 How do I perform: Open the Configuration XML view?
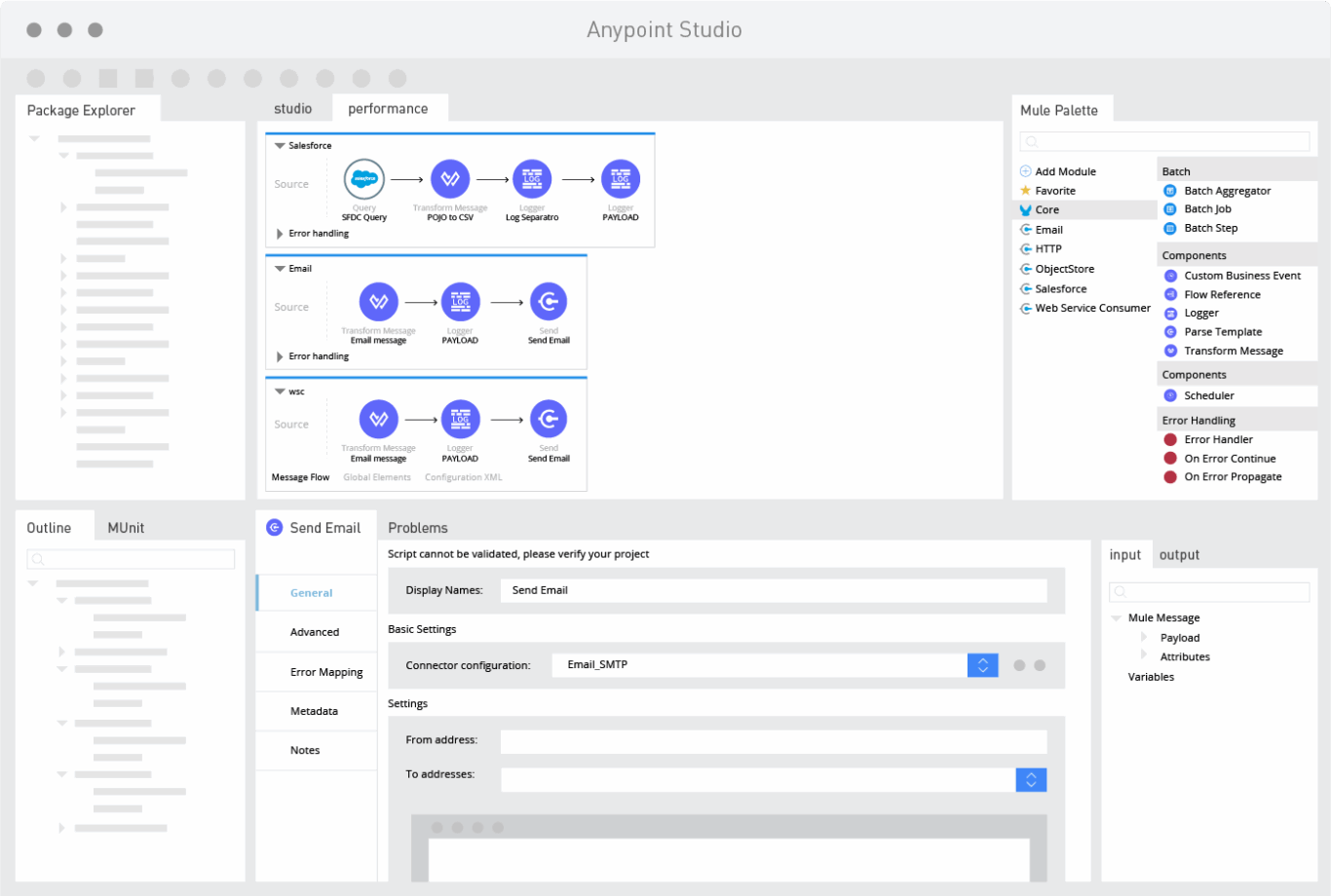click(463, 477)
